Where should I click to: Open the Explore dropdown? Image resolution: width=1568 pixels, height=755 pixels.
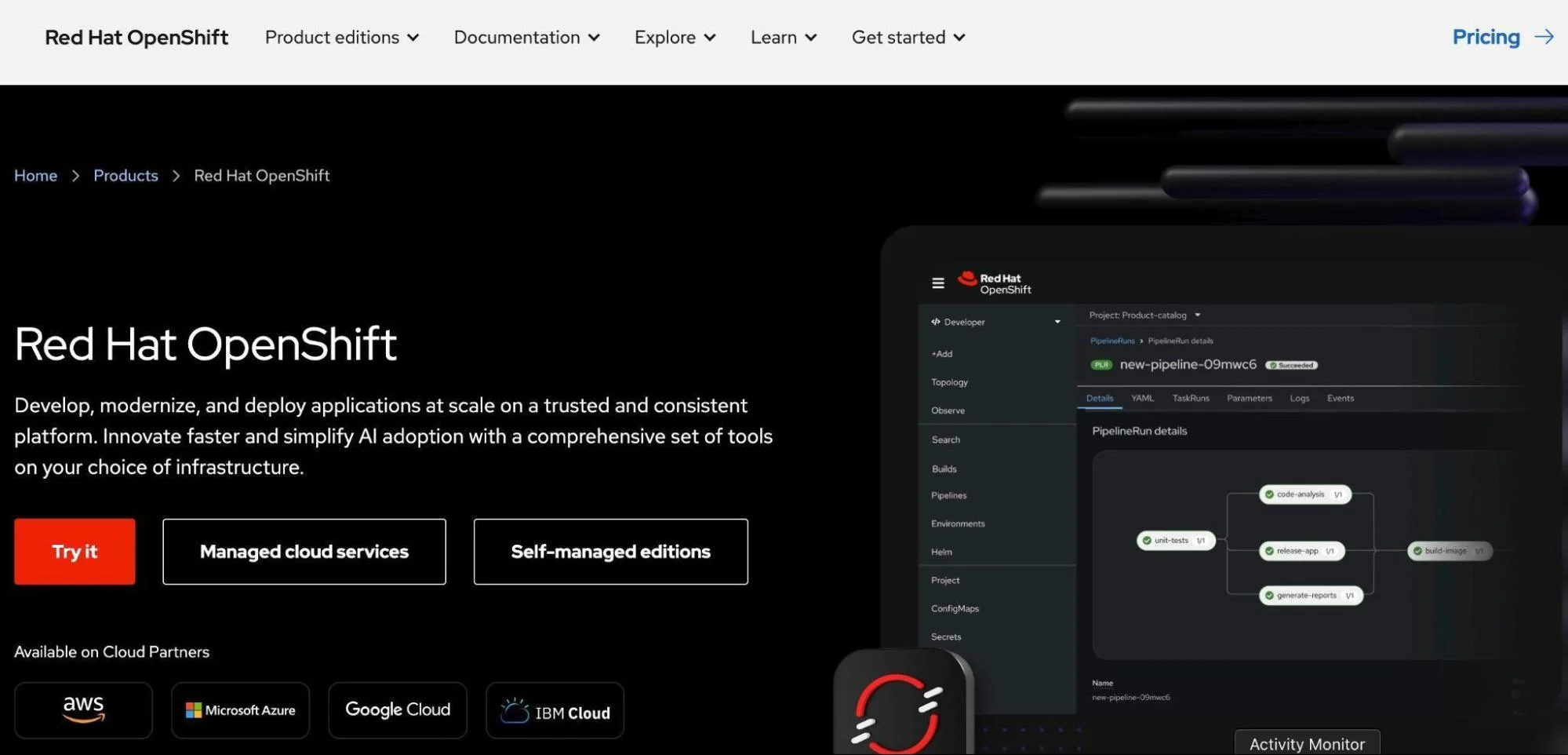tap(674, 37)
